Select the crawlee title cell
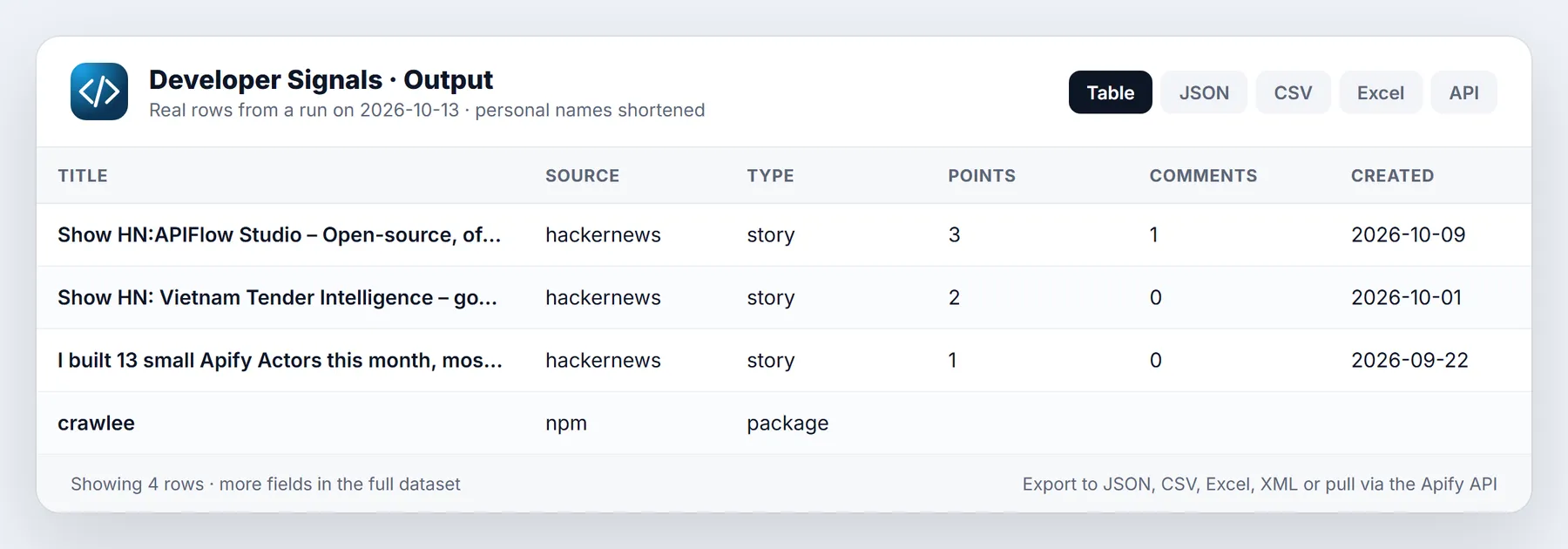 (96, 424)
